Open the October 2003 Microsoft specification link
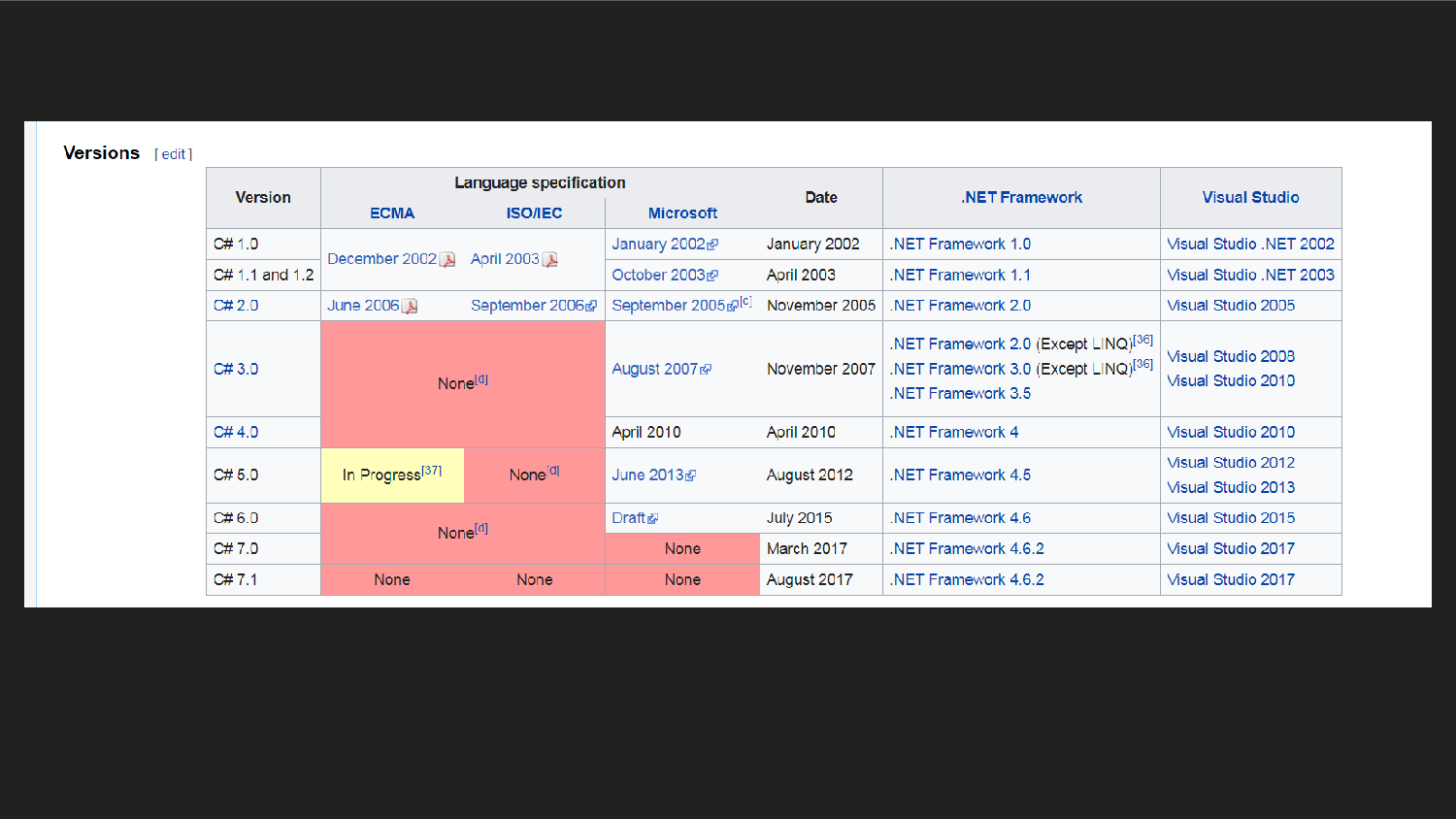 (658, 276)
